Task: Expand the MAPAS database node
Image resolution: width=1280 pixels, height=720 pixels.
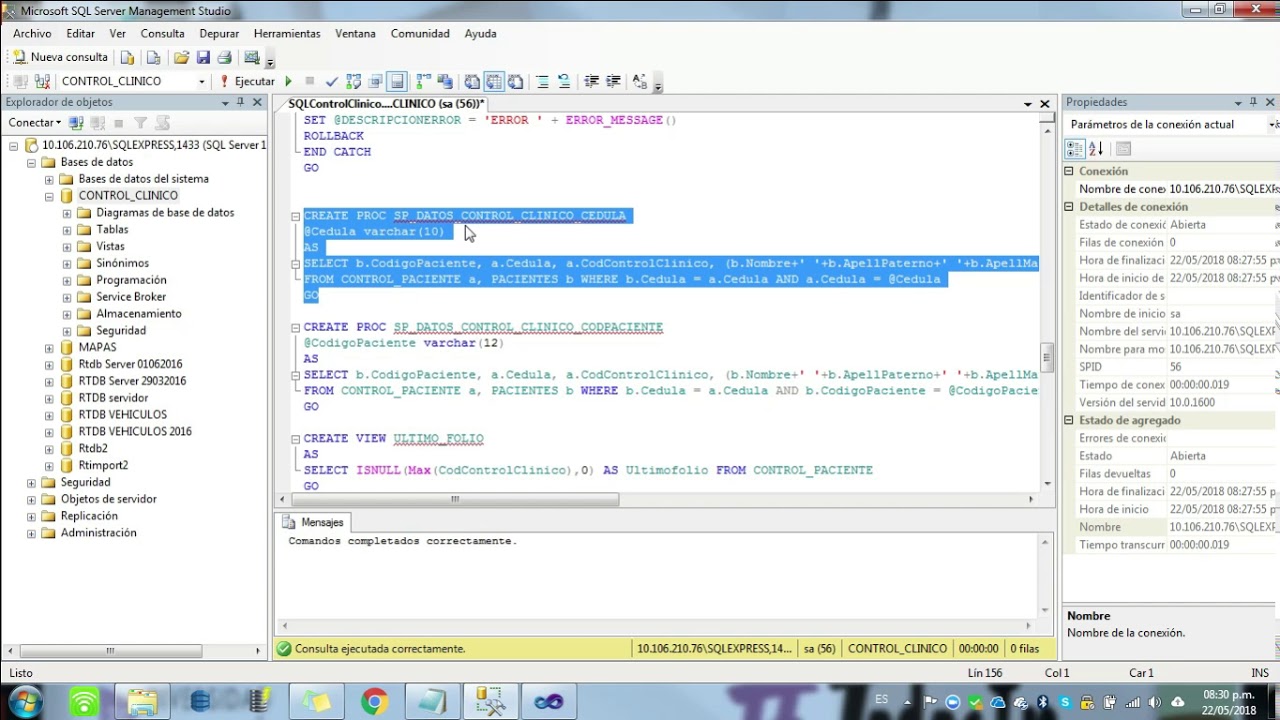Action: click(49, 348)
